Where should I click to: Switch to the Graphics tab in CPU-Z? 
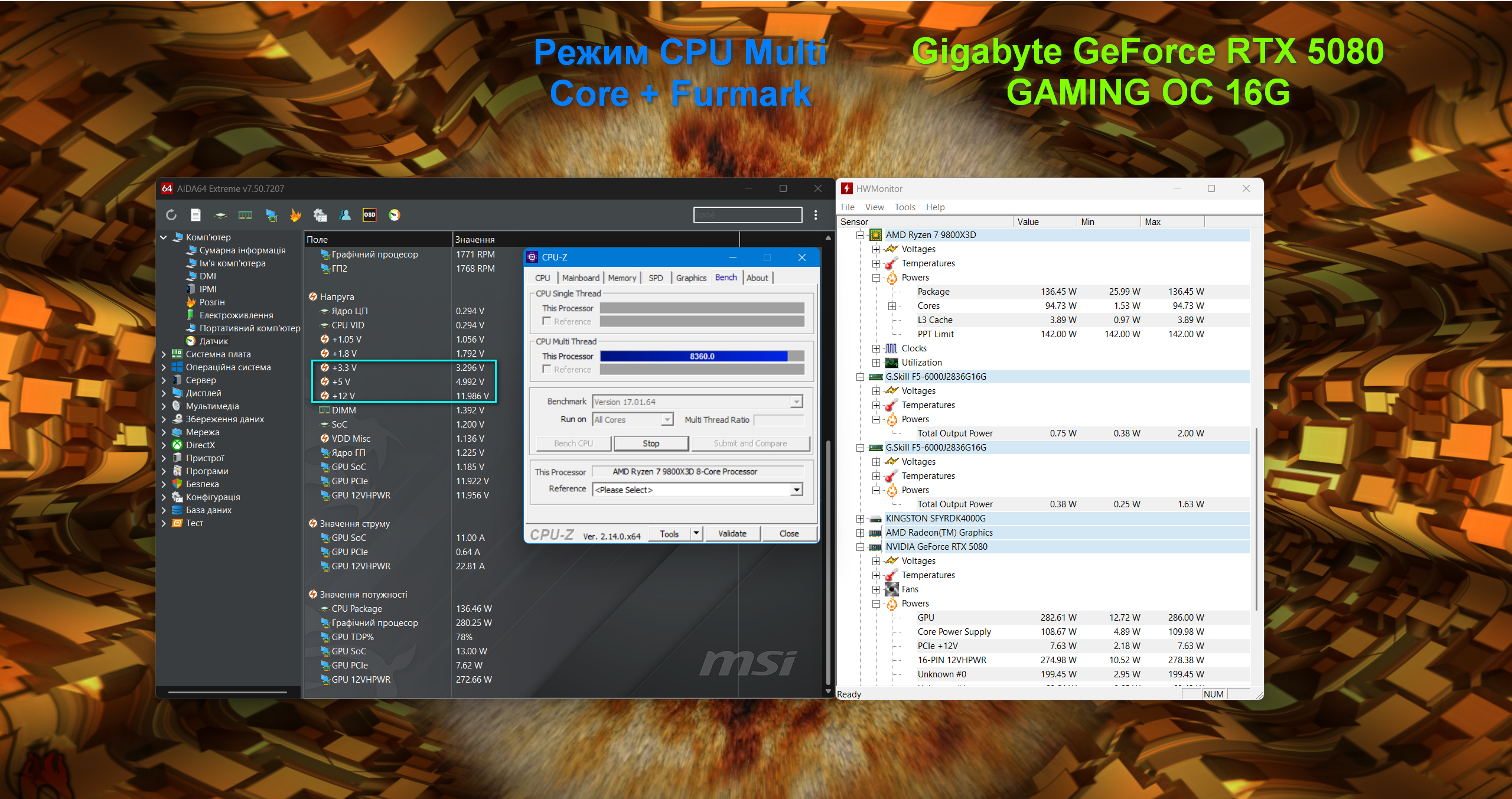point(691,278)
